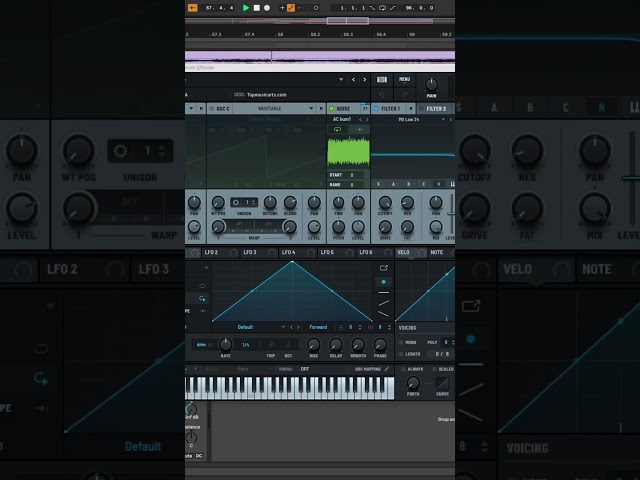Go to previous preset with left arrow
The image size is (640, 480).
[x=353, y=79]
